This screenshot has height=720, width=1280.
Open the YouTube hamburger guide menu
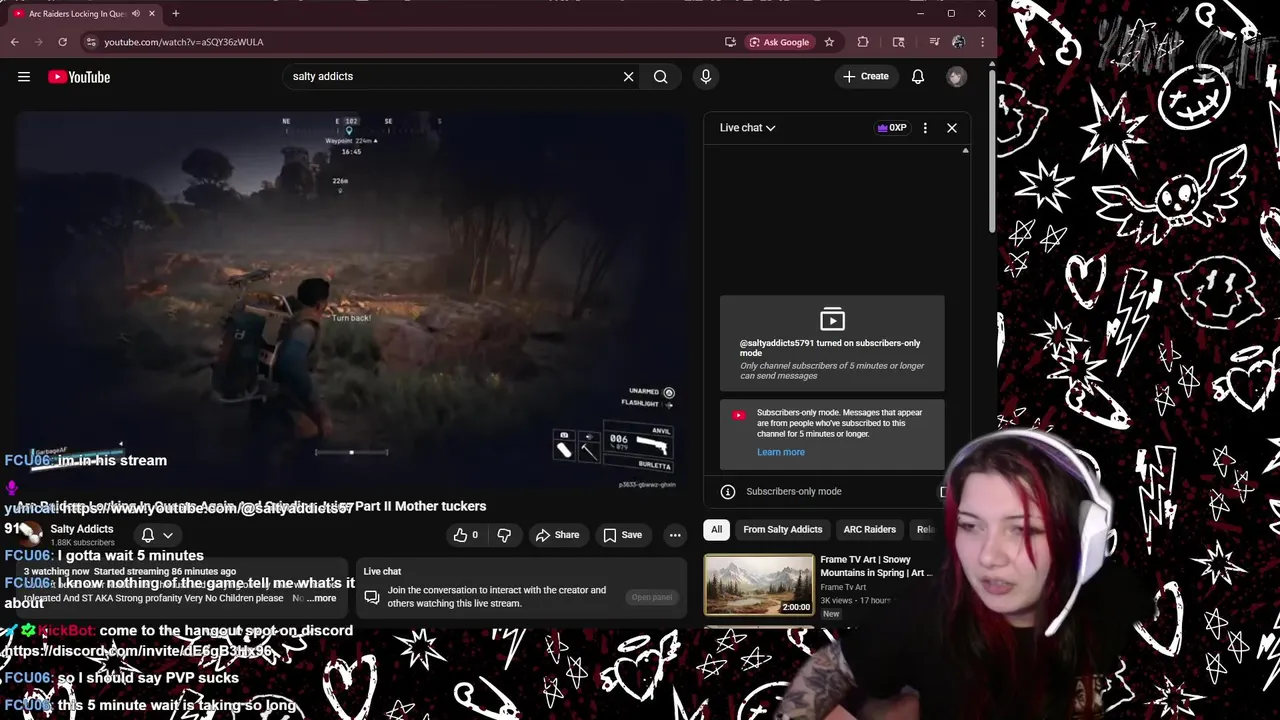pyautogui.click(x=24, y=76)
